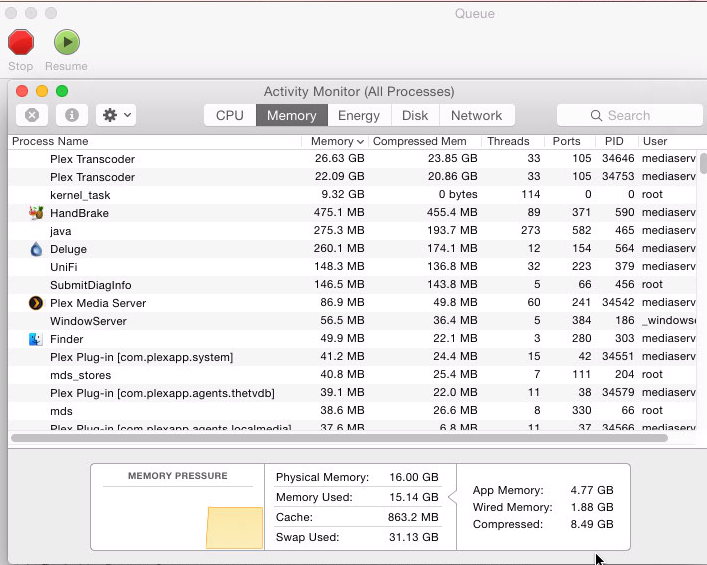707x565 pixels.
Task: Click the Wired Memory 1.88 GB value
Action: point(592,507)
